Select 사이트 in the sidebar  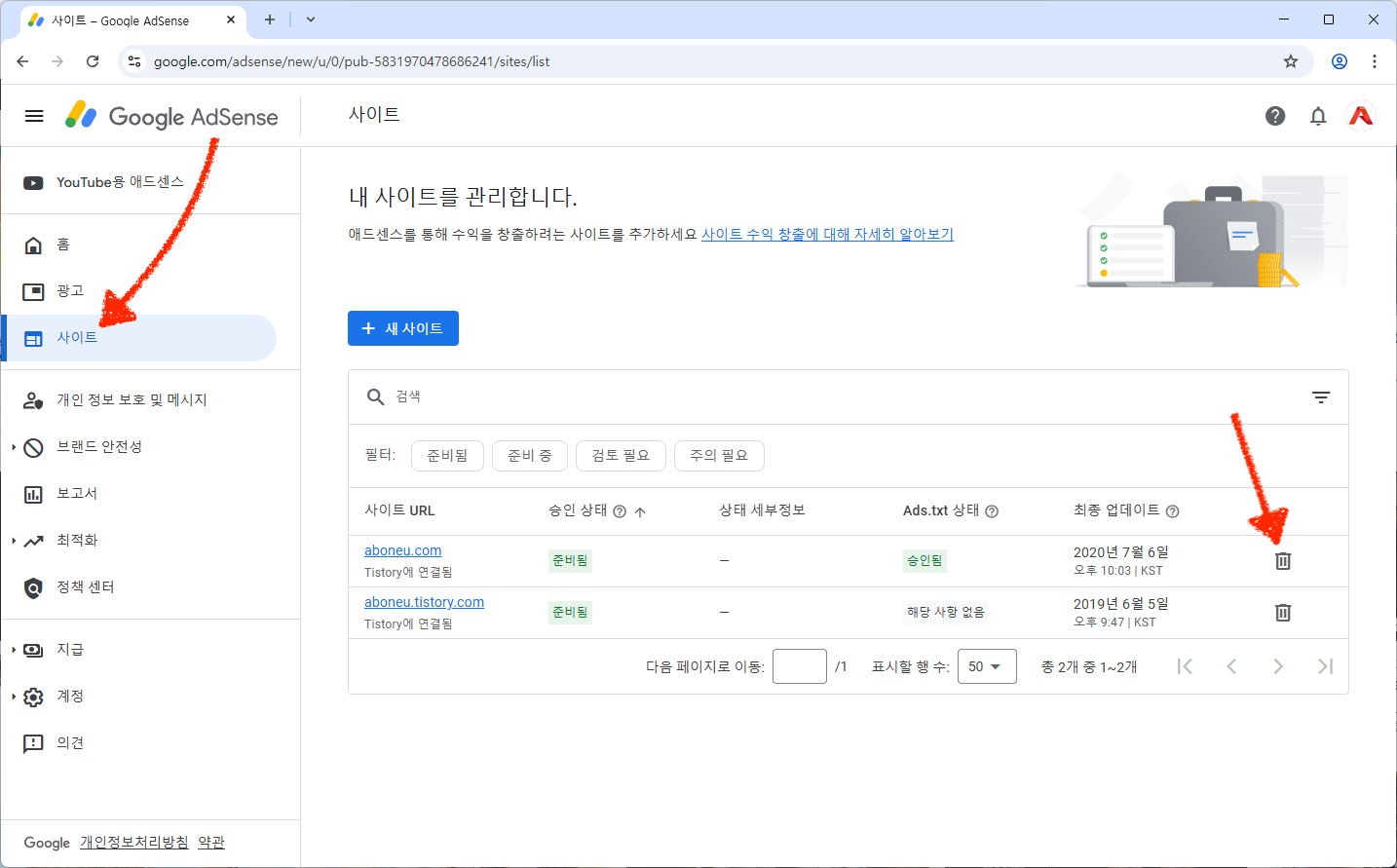140,338
